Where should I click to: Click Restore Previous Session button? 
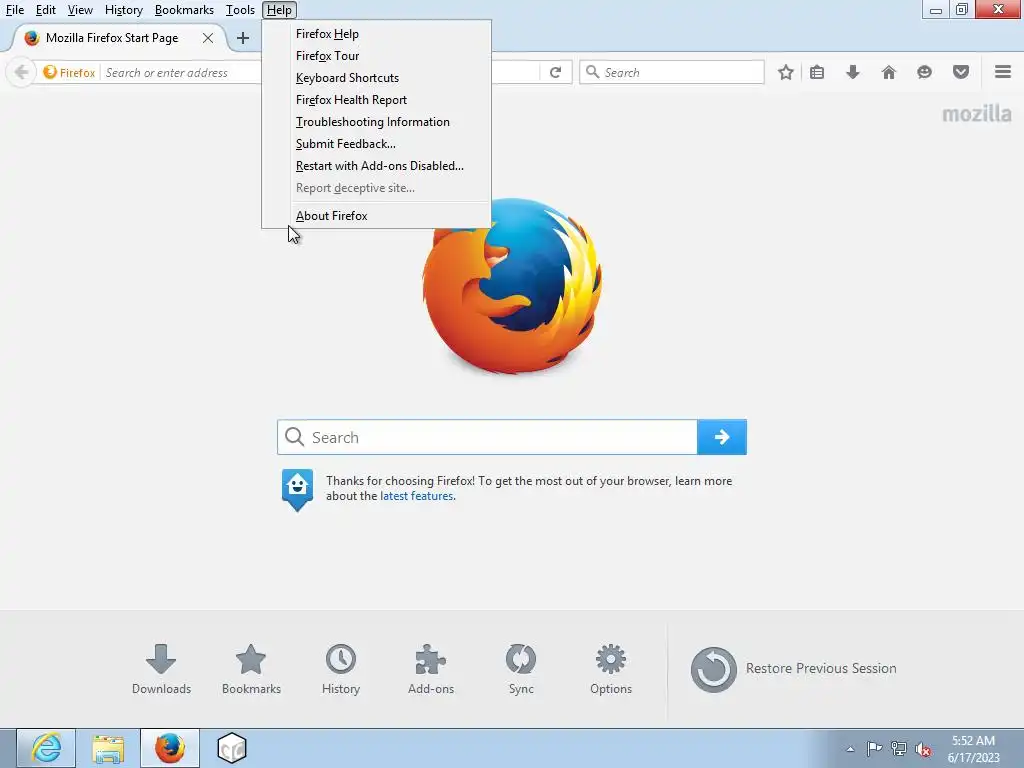tap(793, 669)
